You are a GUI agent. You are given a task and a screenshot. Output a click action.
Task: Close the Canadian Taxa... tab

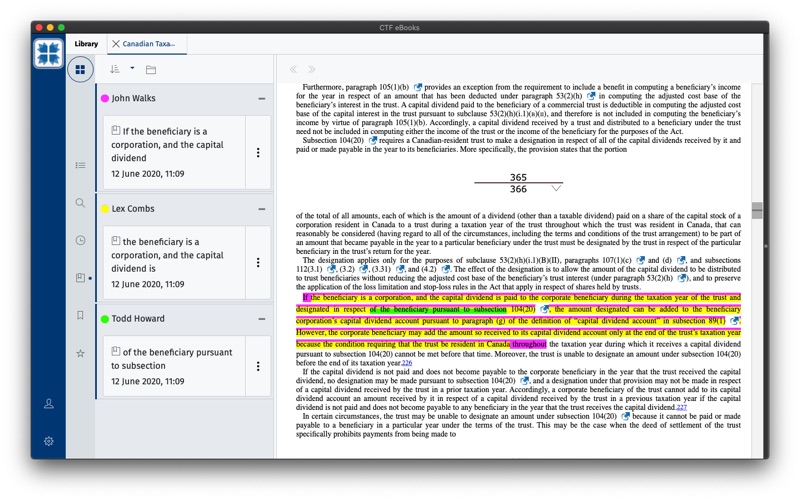coord(116,44)
